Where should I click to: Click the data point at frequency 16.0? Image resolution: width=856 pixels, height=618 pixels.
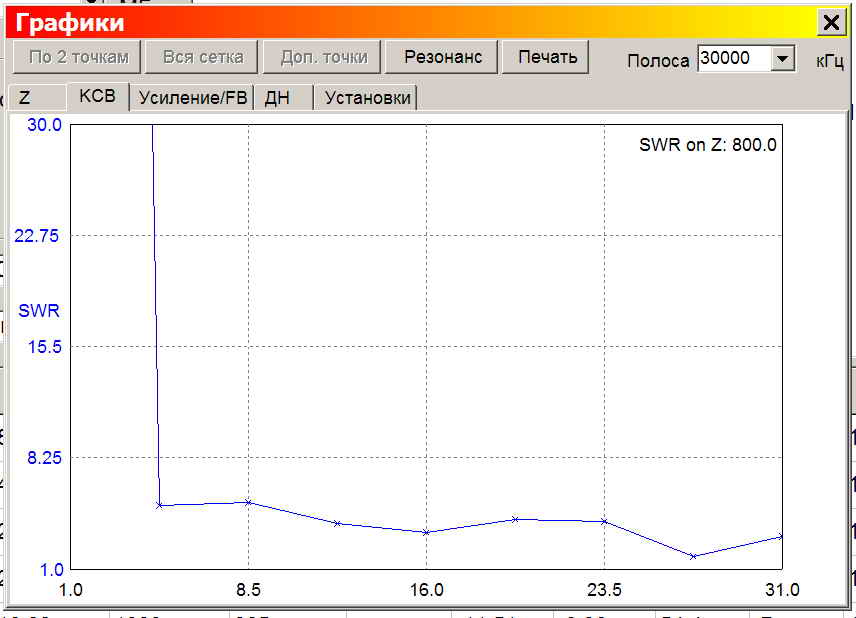tap(426, 532)
